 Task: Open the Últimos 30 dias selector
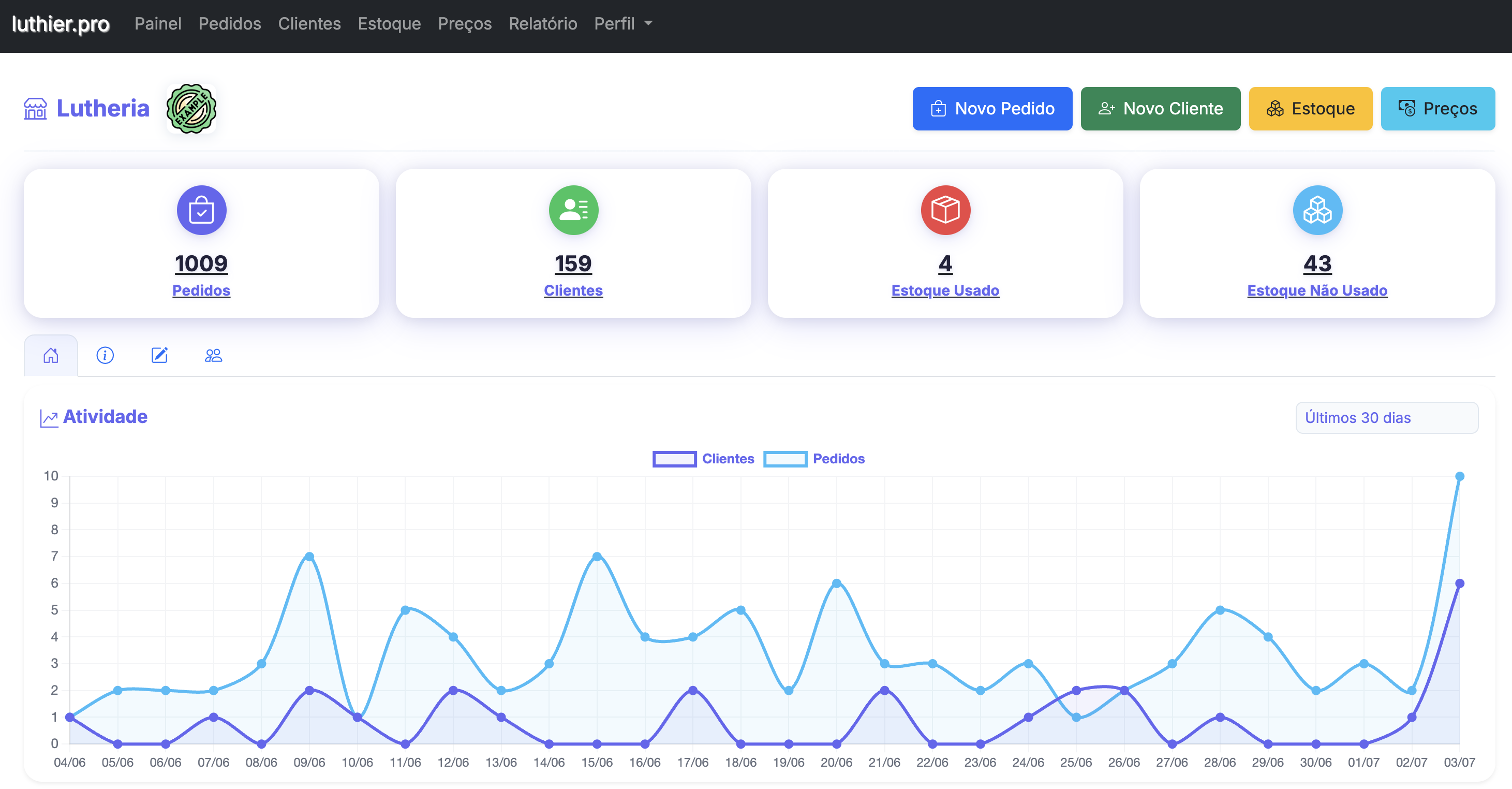(x=1386, y=417)
